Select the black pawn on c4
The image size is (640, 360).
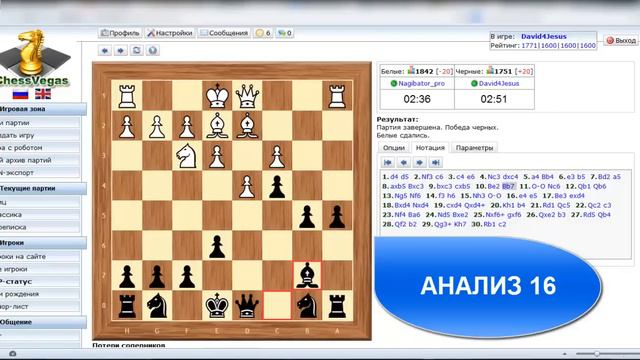pyautogui.click(x=277, y=186)
